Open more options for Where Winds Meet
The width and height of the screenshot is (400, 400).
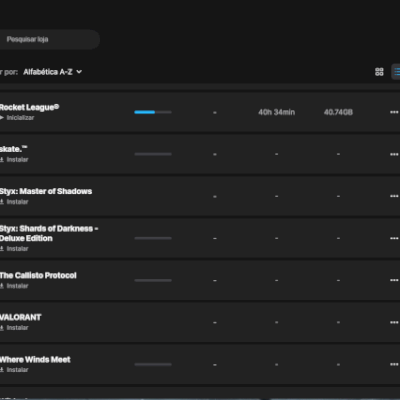(394, 364)
